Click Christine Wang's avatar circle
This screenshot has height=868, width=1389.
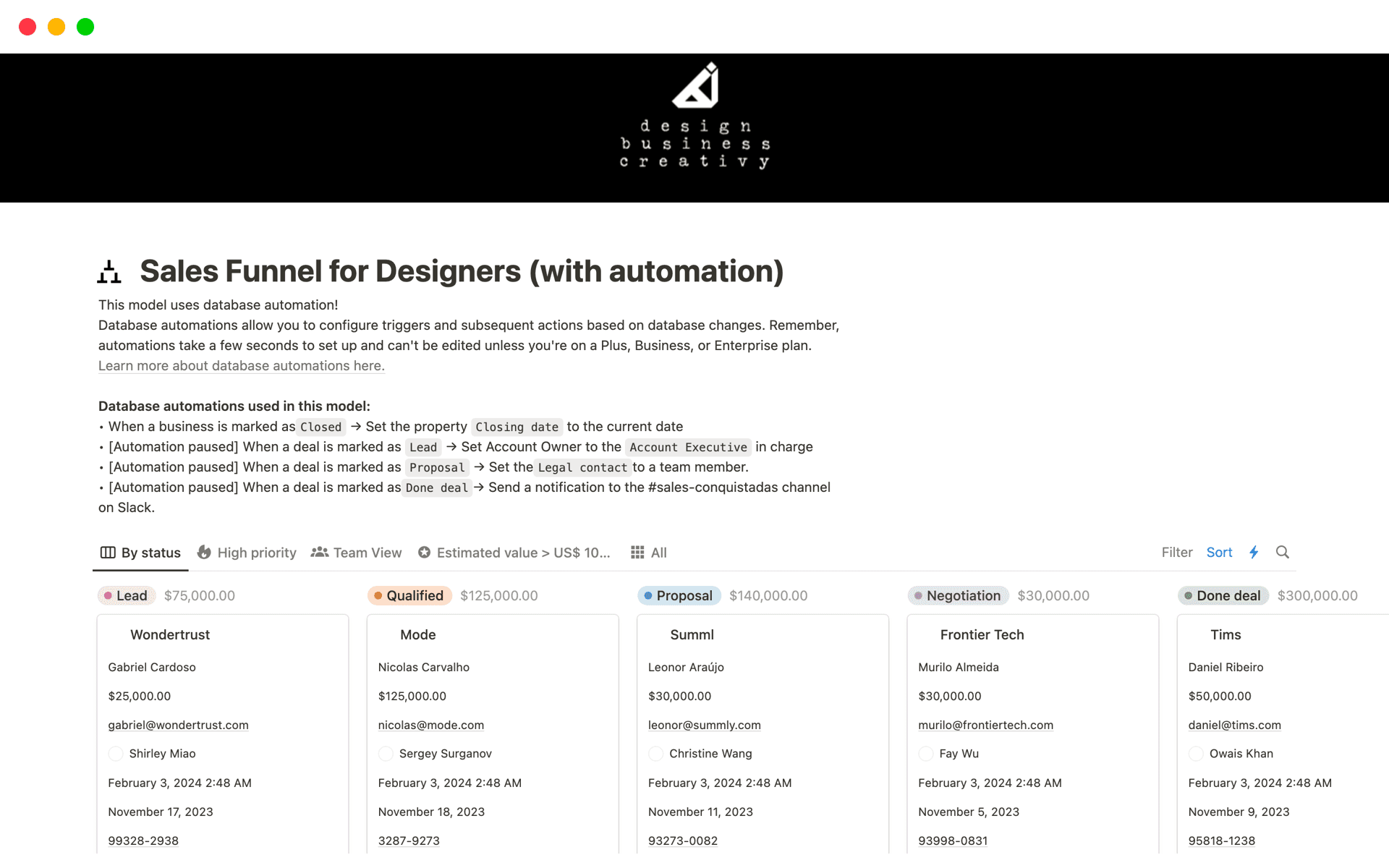pos(655,754)
